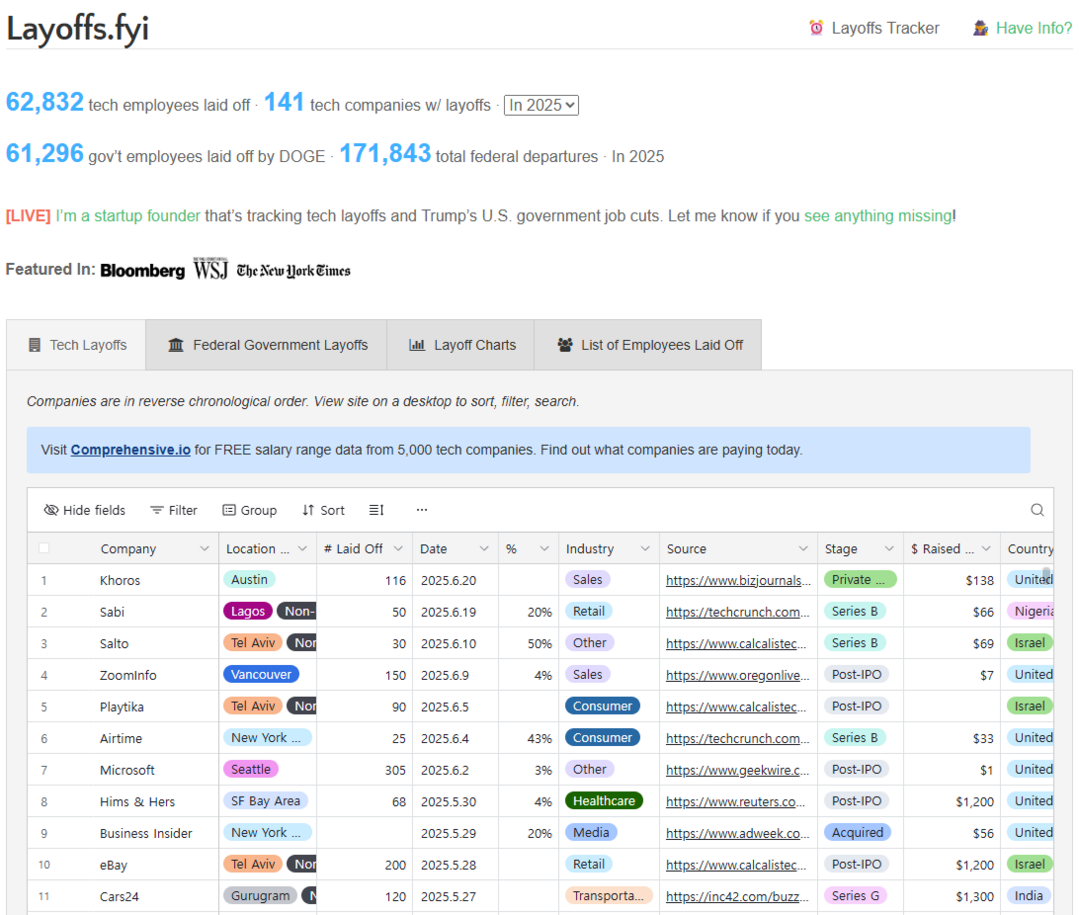This screenshot has width=1079, height=915.
Task: Click the 'see anything missing' link
Action: [878, 216]
